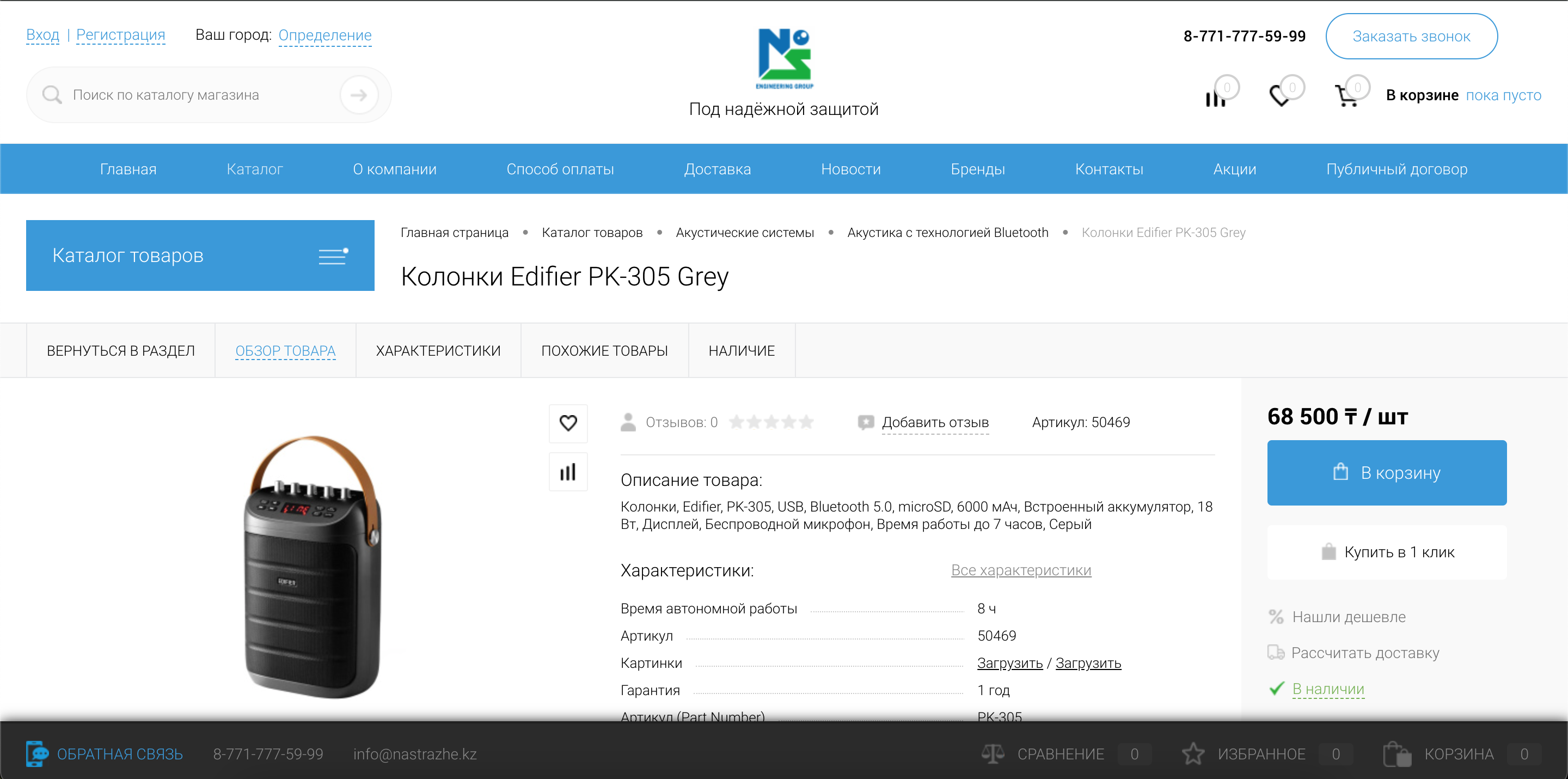Click Заказать звонок button
The image size is (1568, 779).
coord(1412,36)
